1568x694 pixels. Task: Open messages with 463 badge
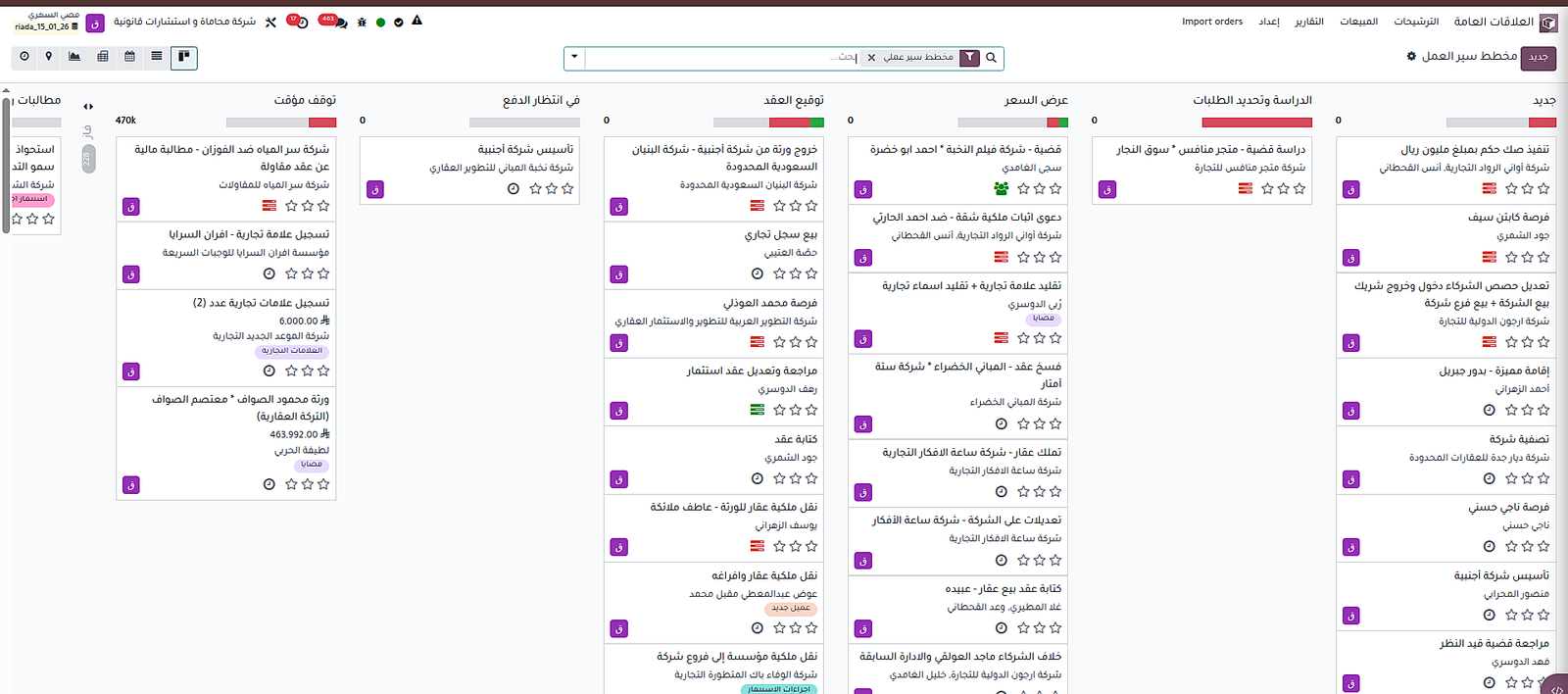pos(333,21)
